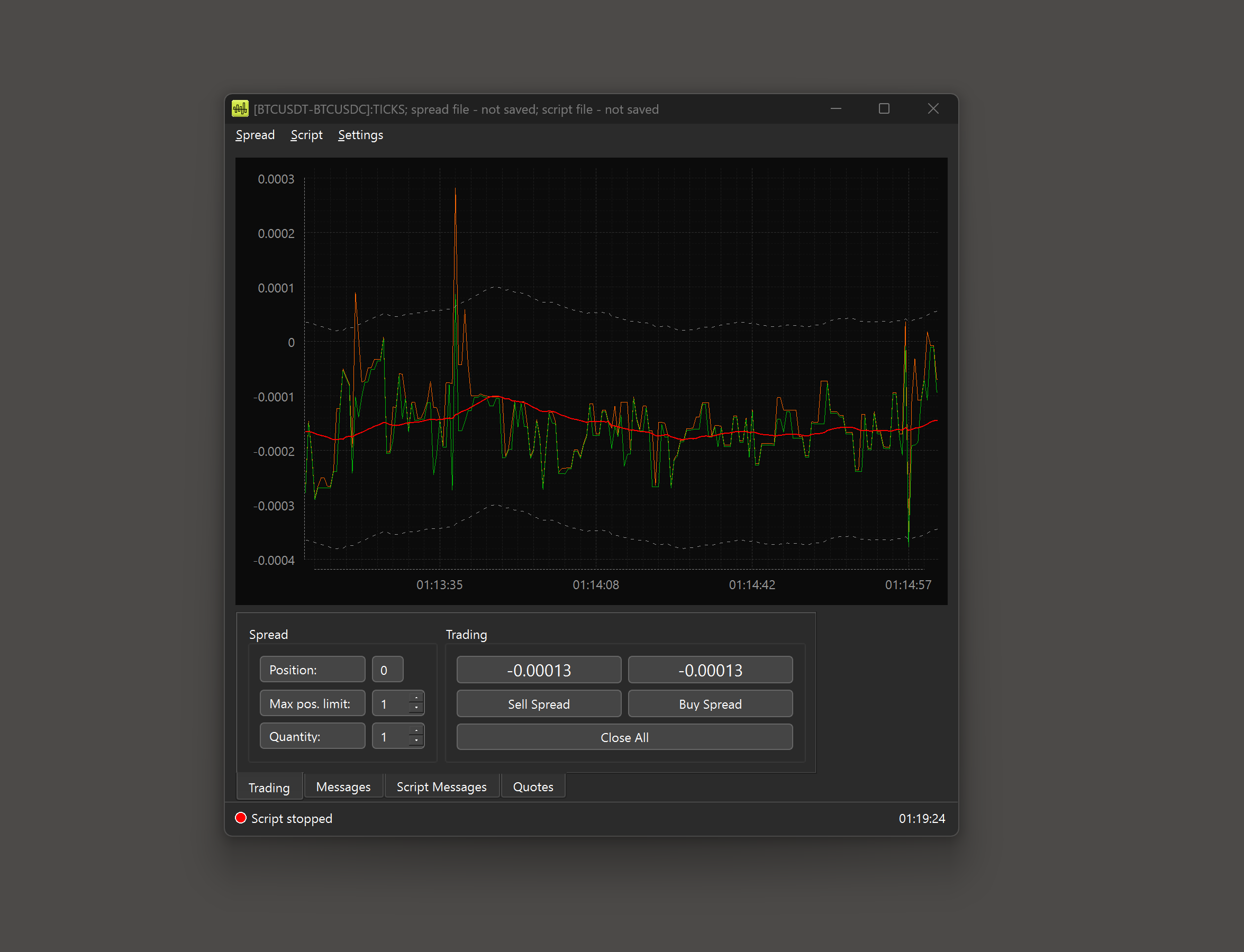Open the Quotes tab

[532, 786]
